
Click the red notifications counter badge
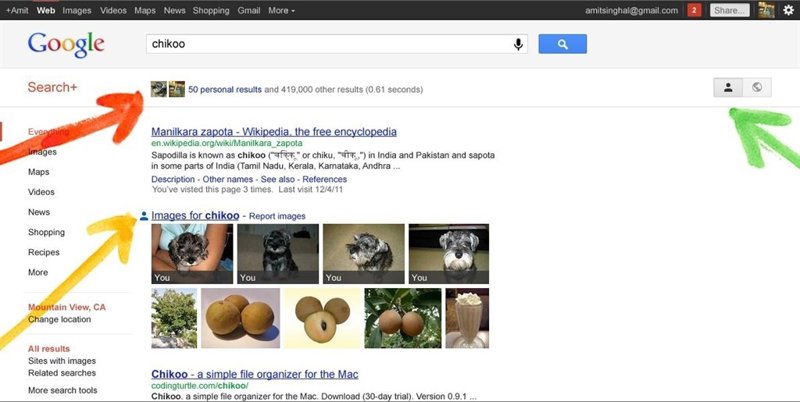tap(694, 10)
